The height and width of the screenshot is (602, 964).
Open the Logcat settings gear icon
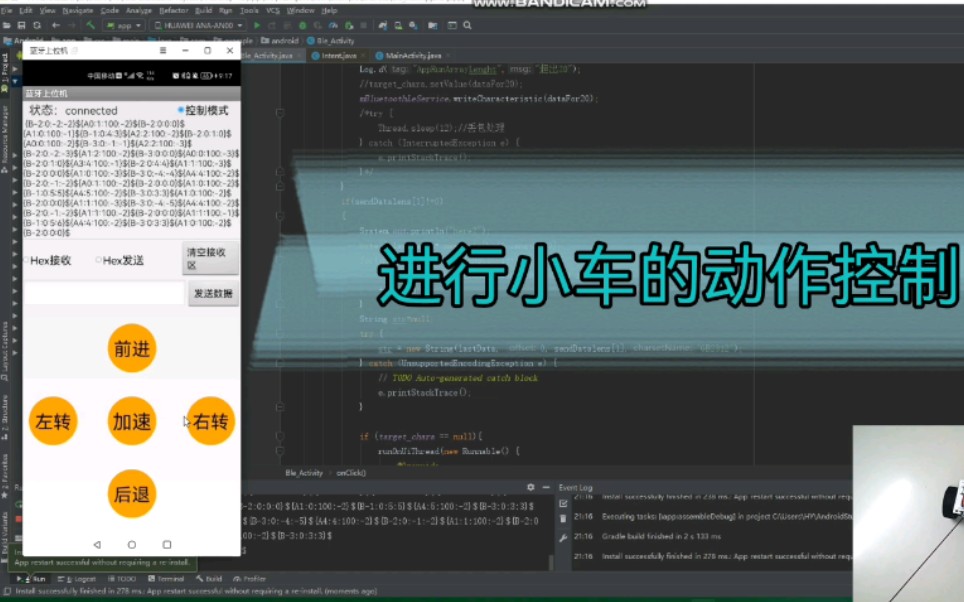pos(531,487)
